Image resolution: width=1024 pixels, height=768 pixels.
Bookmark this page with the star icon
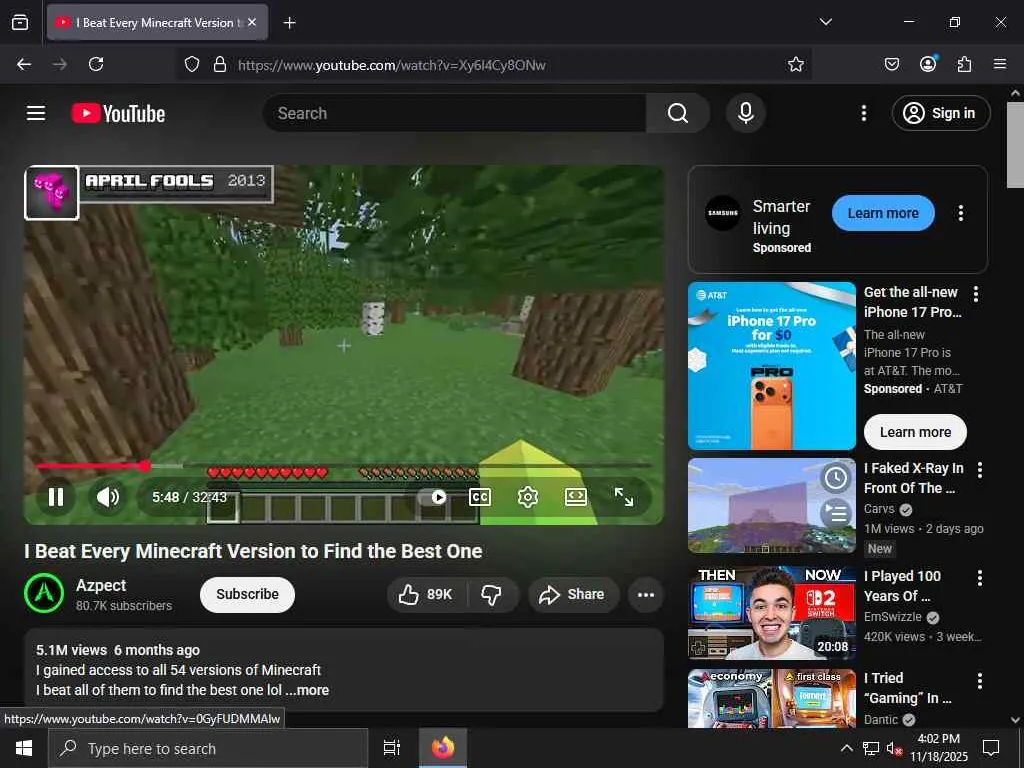[795, 64]
